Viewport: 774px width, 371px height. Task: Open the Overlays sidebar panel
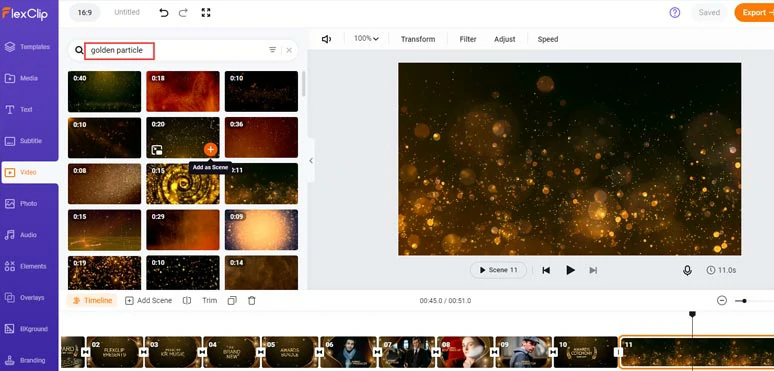25,297
